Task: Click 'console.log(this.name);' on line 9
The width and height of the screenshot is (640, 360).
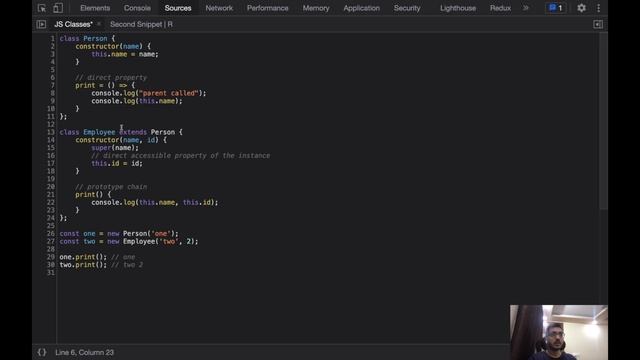Action: click(137, 101)
